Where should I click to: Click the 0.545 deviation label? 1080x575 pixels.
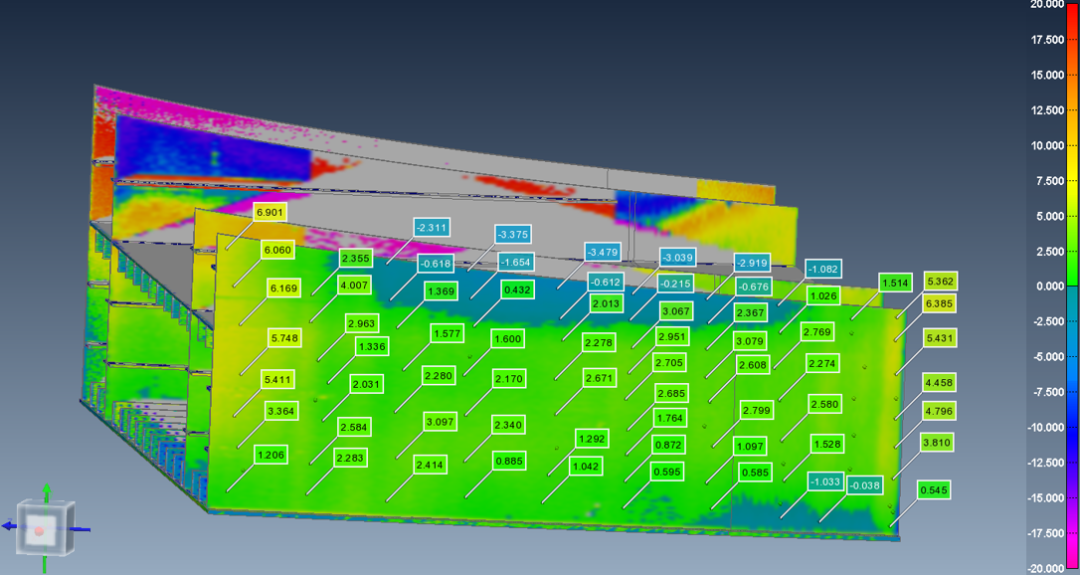[934, 490]
